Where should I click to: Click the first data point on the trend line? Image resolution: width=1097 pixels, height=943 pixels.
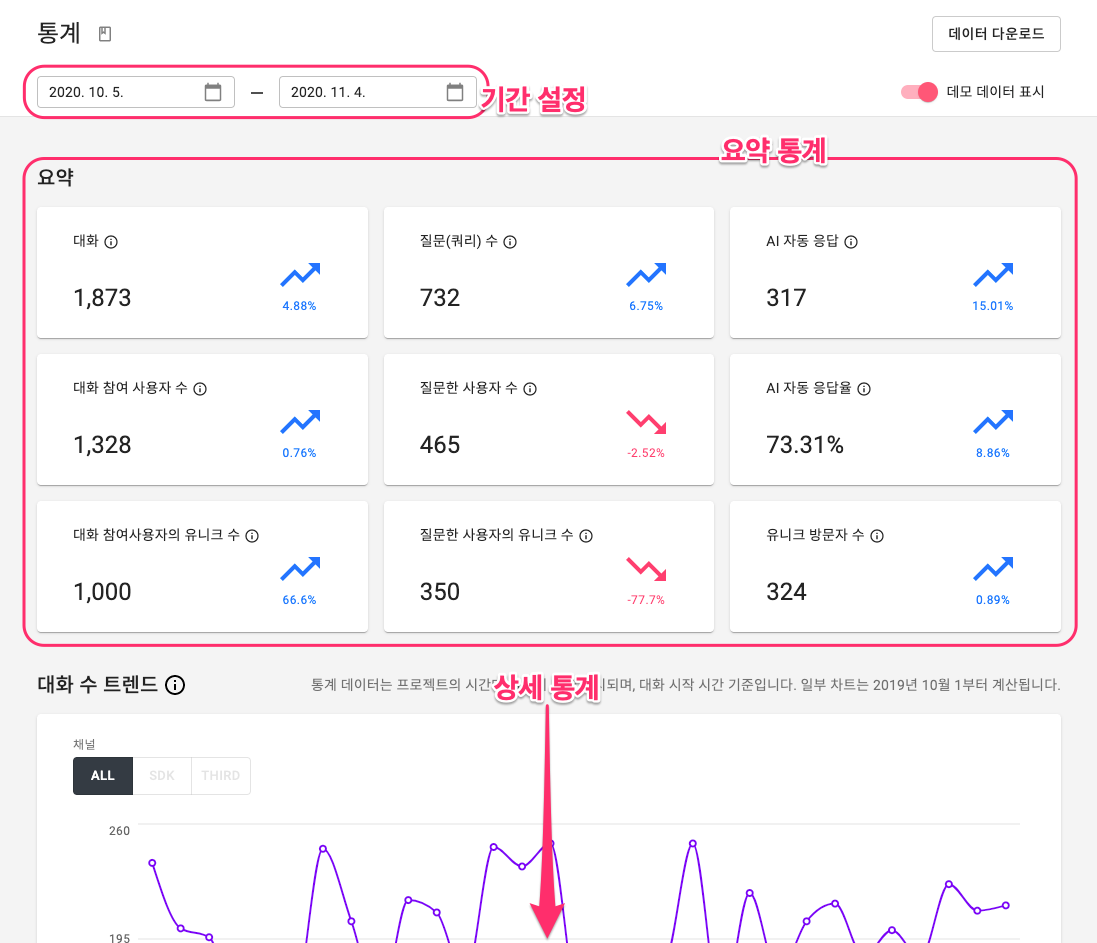click(153, 863)
